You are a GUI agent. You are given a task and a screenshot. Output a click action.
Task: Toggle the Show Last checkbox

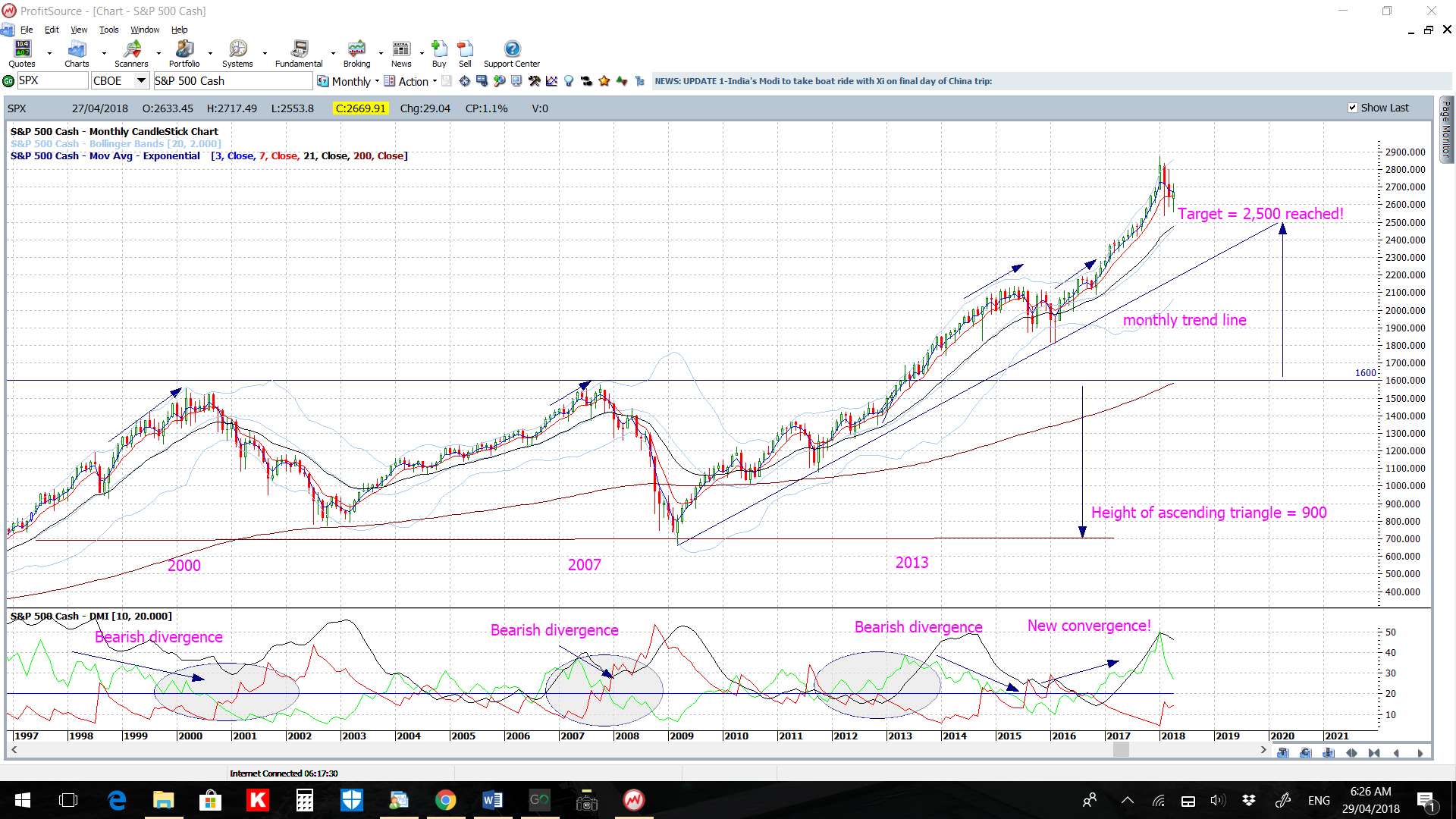(1353, 108)
